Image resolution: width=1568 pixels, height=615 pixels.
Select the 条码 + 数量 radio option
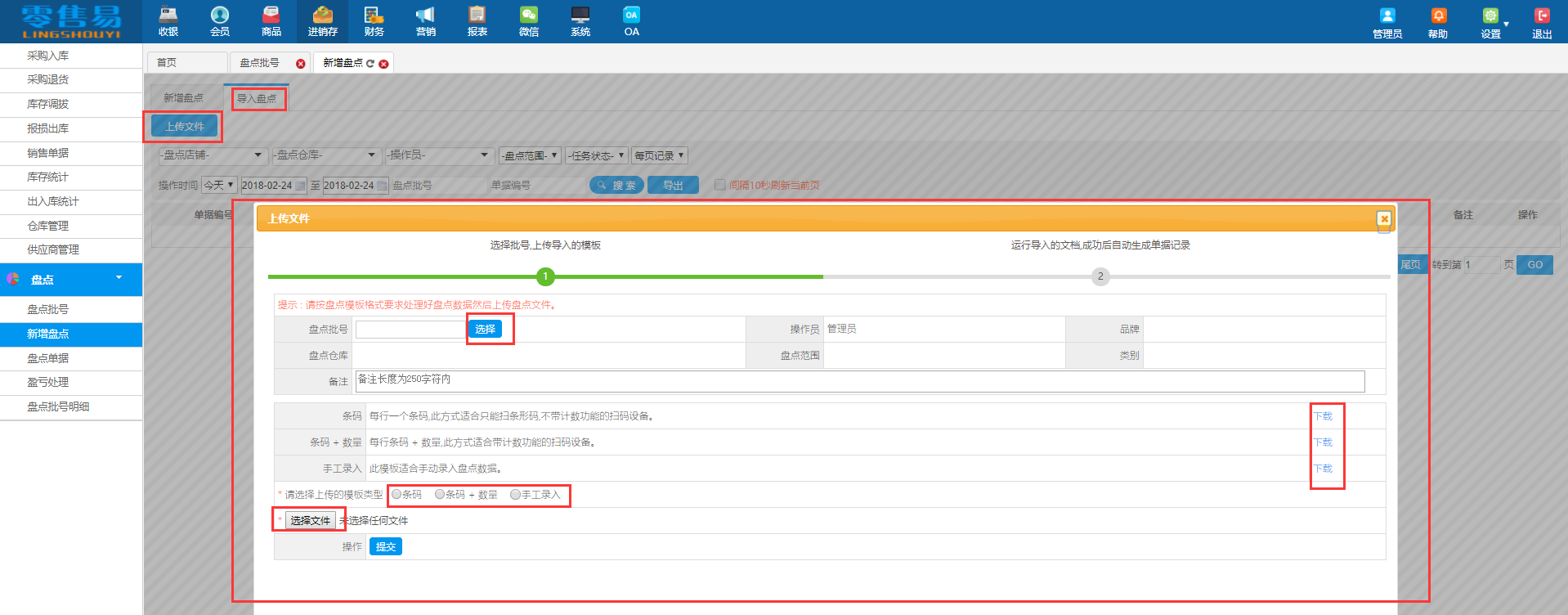[x=440, y=494]
